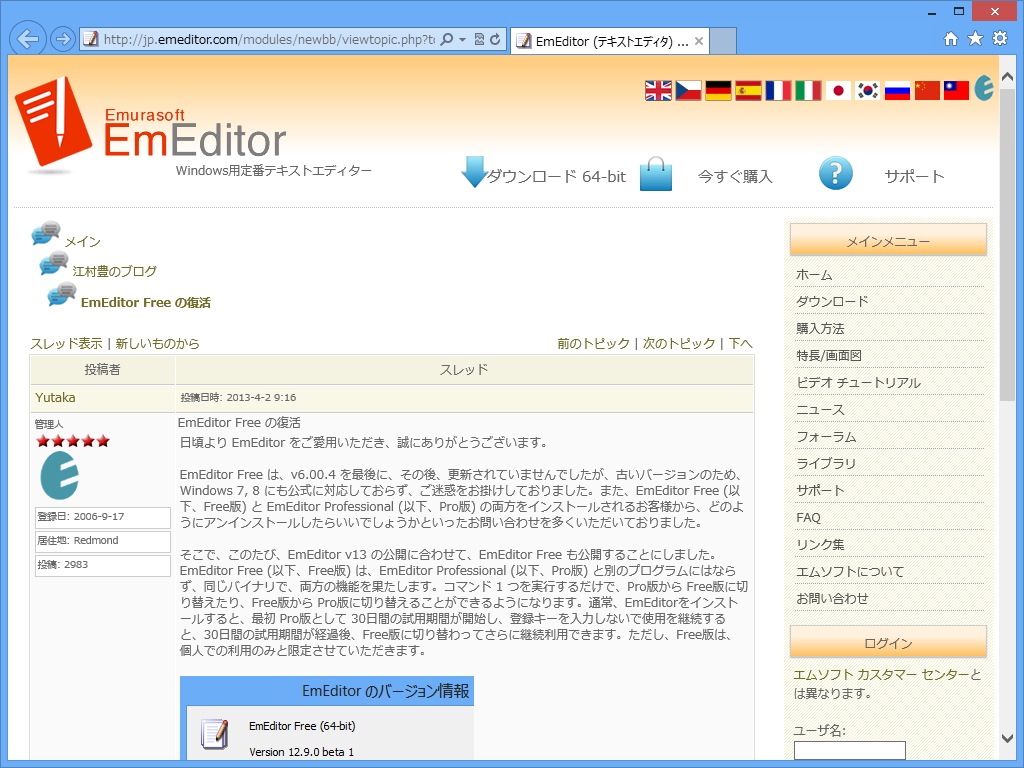Switch language using Czech flag
1024x768 pixels.
click(688, 91)
